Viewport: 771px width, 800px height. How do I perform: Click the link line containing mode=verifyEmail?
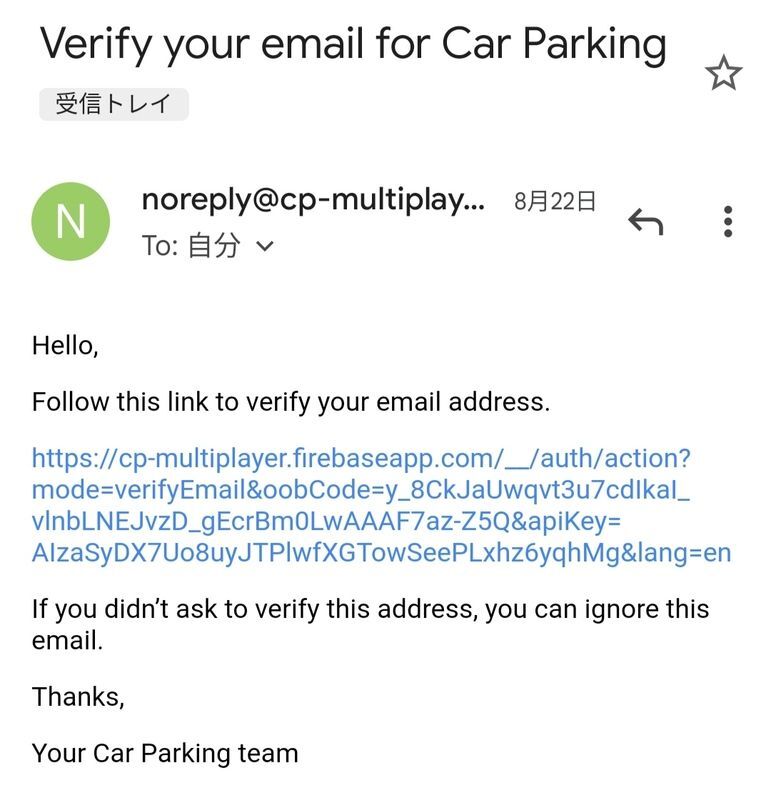pos(360,490)
